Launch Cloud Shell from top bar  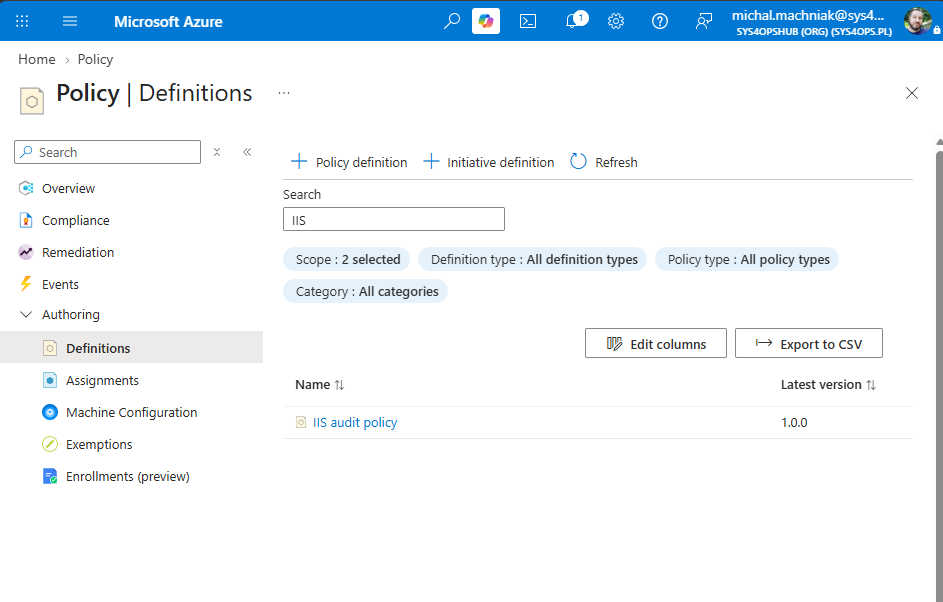coord(528,21)
